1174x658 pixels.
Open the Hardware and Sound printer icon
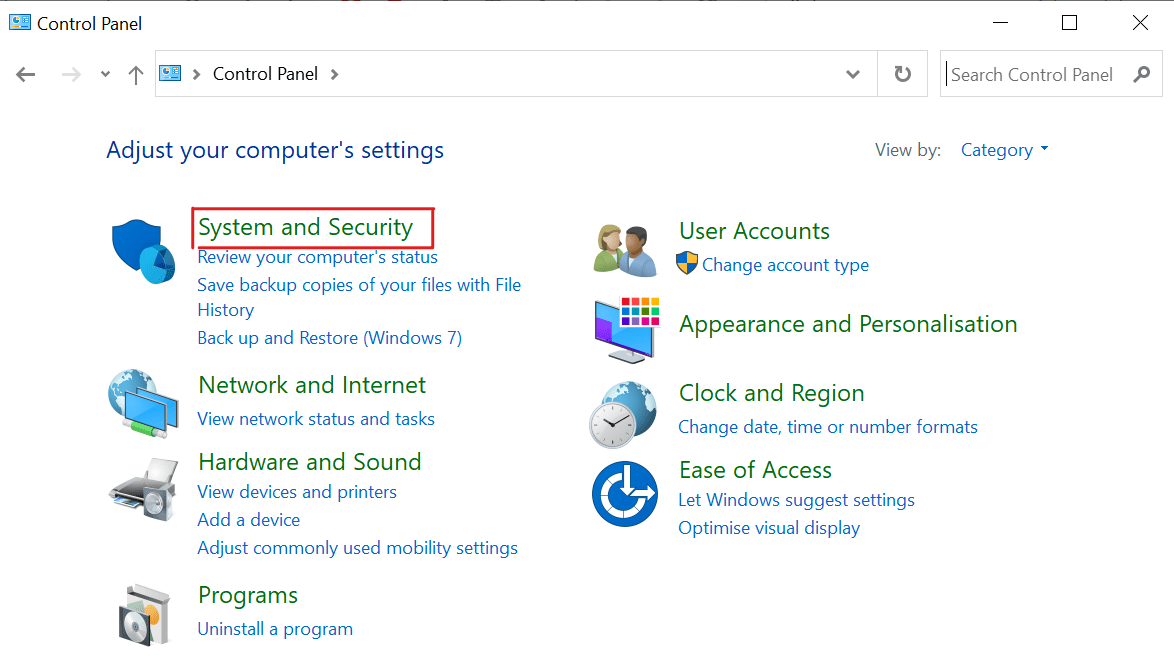(144, 490)
